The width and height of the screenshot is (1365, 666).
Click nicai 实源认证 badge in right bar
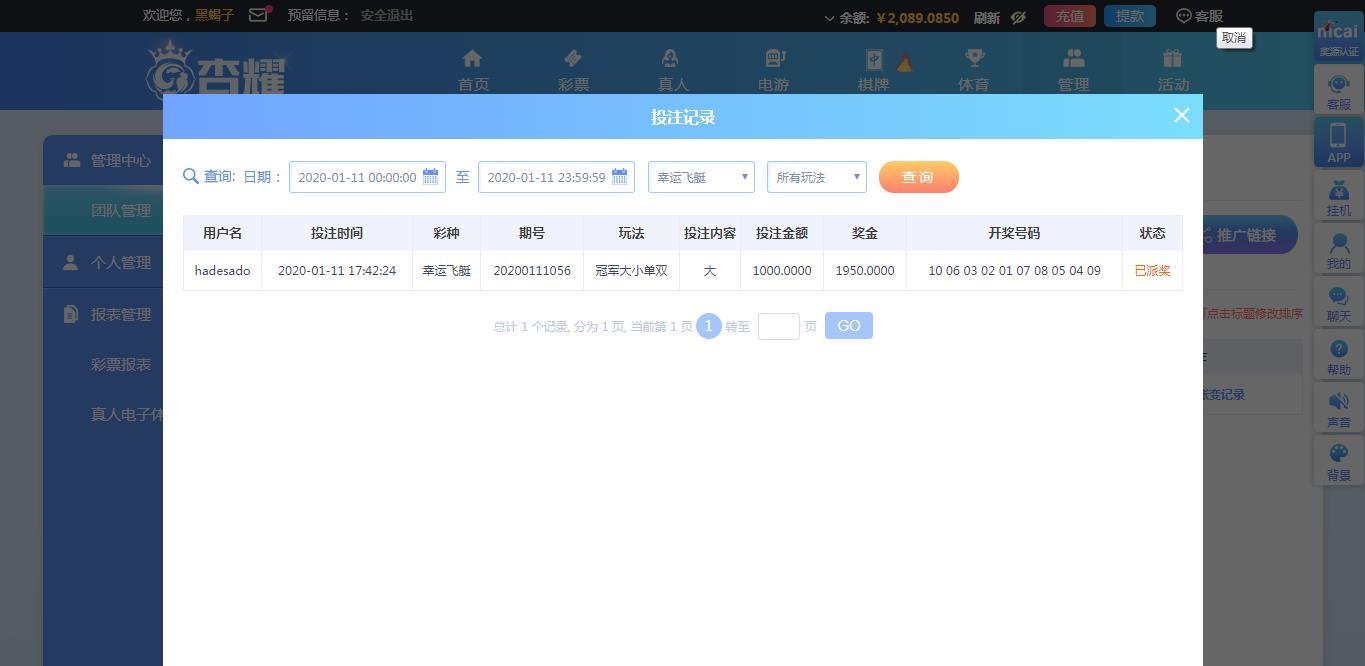[x=1338, y=38]
